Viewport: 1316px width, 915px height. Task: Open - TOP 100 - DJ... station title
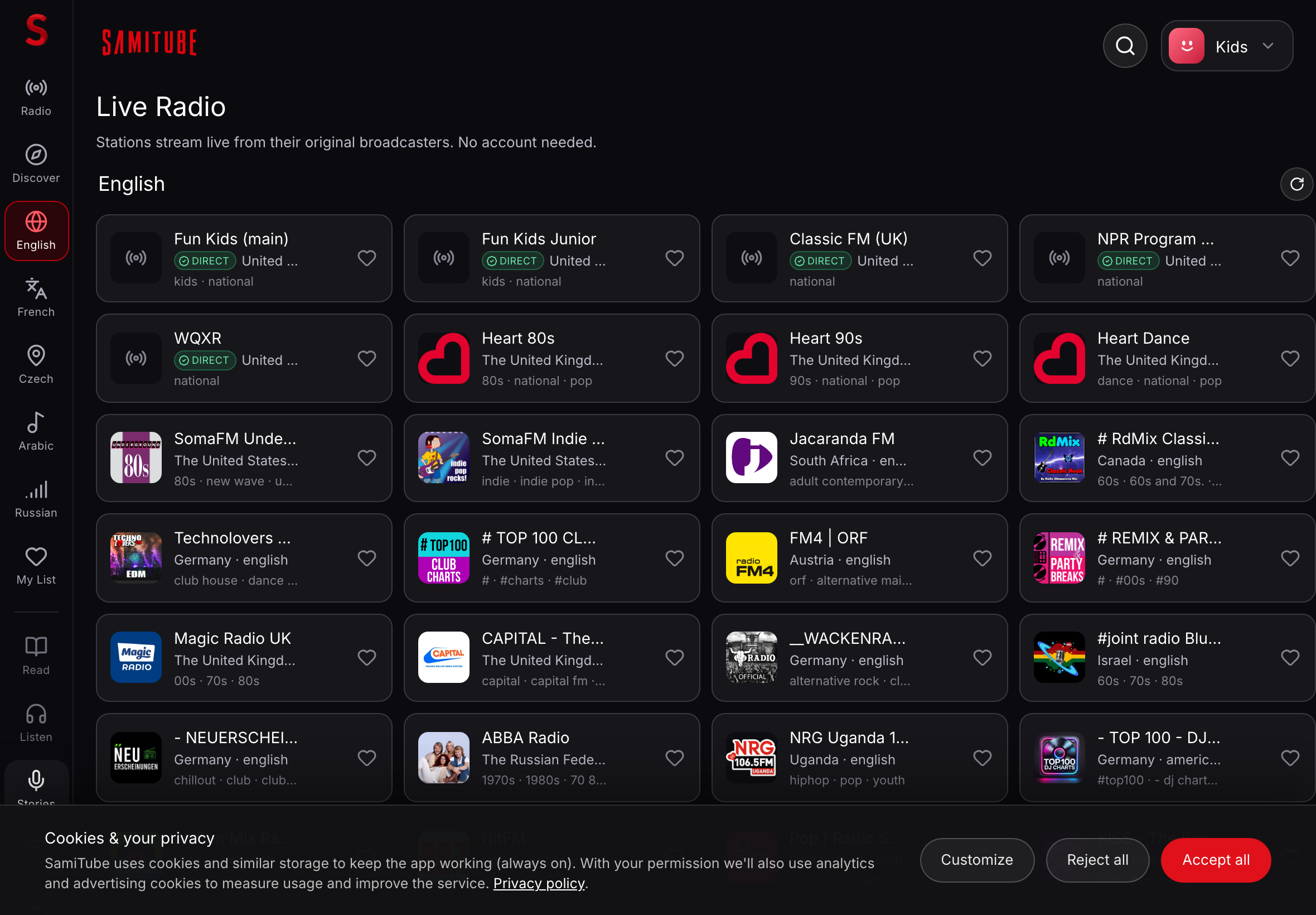1158,737
